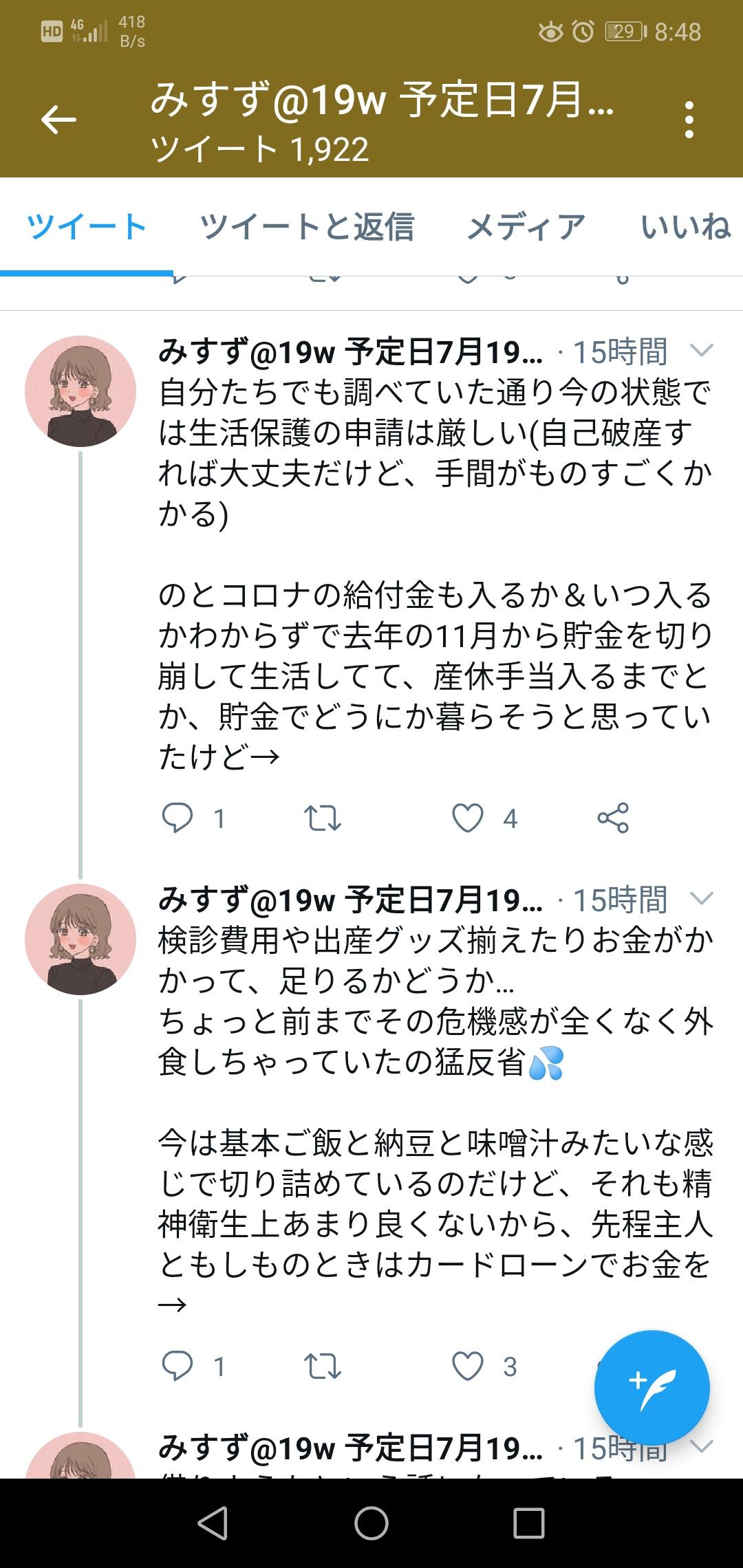The image size is (743, 1568).
Task: Reply to the tweet about 生活保護
Action: (x=177, y=818)
